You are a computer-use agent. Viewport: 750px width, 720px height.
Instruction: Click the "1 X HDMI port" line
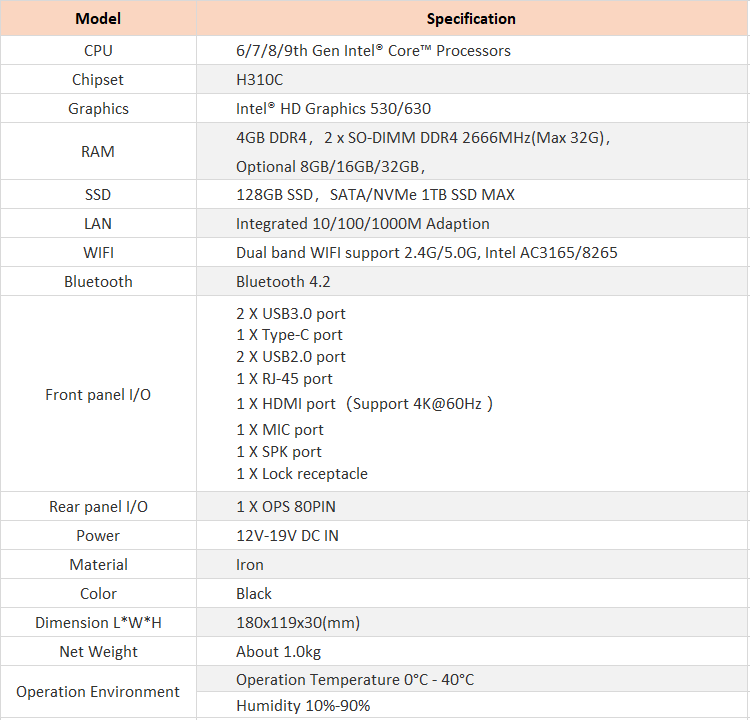coord(364,404)
